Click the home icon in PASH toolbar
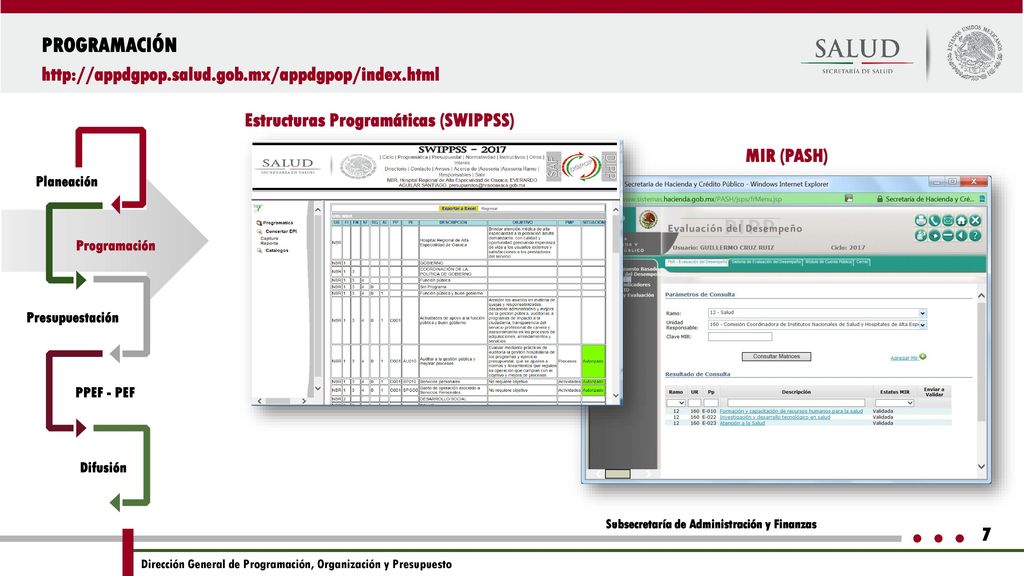Image resolution: width=1024 pixels, height=576 pixels. 961,221
